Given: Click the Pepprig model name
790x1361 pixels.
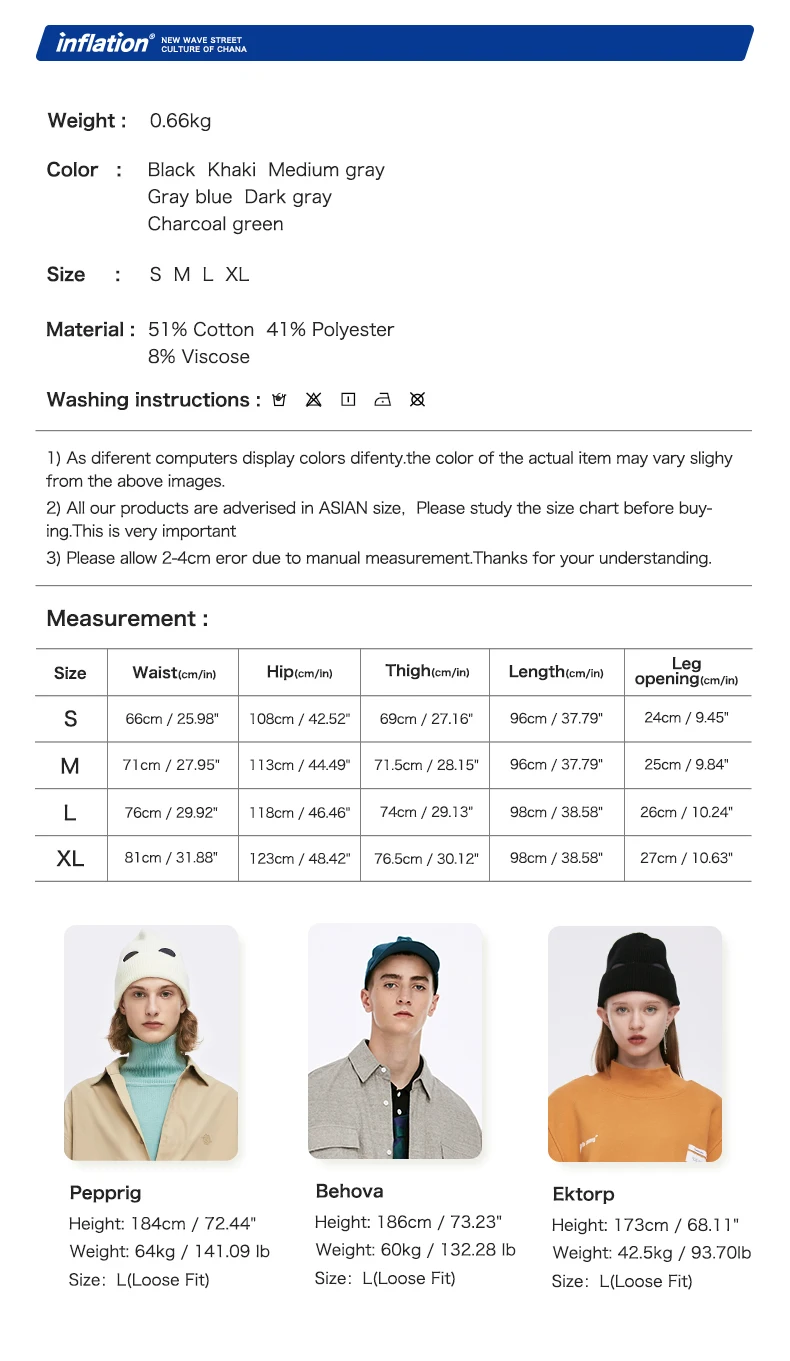Looking at the screenshot, I should point(105,1193).
